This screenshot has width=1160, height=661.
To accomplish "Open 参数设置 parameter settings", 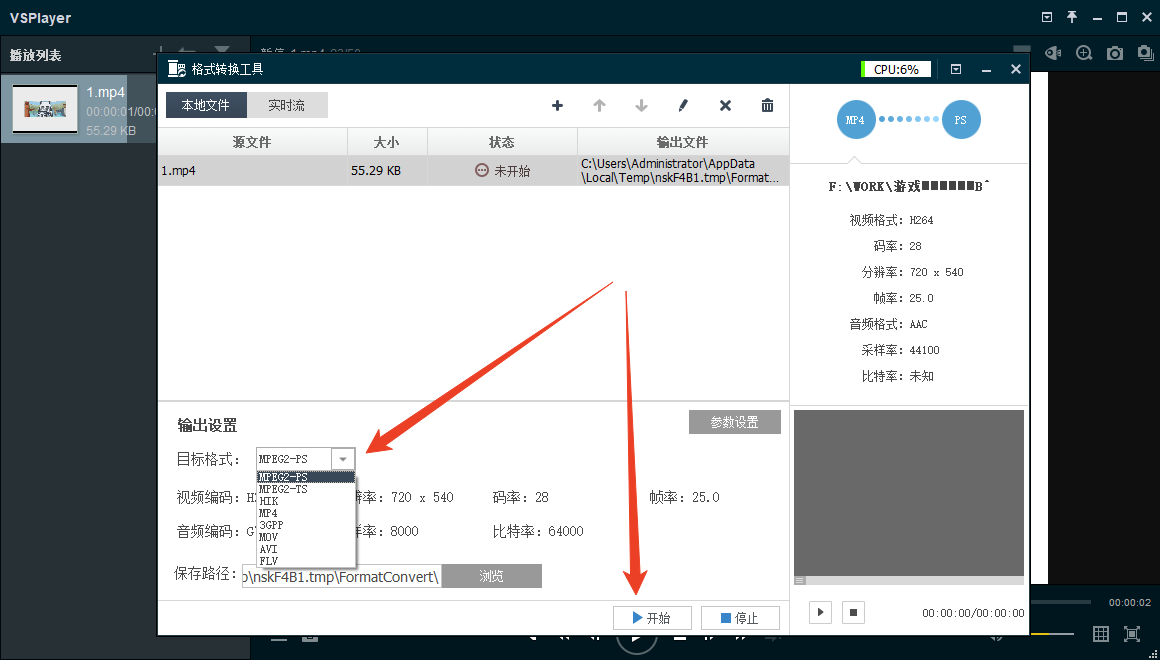I will coord(735,422).
